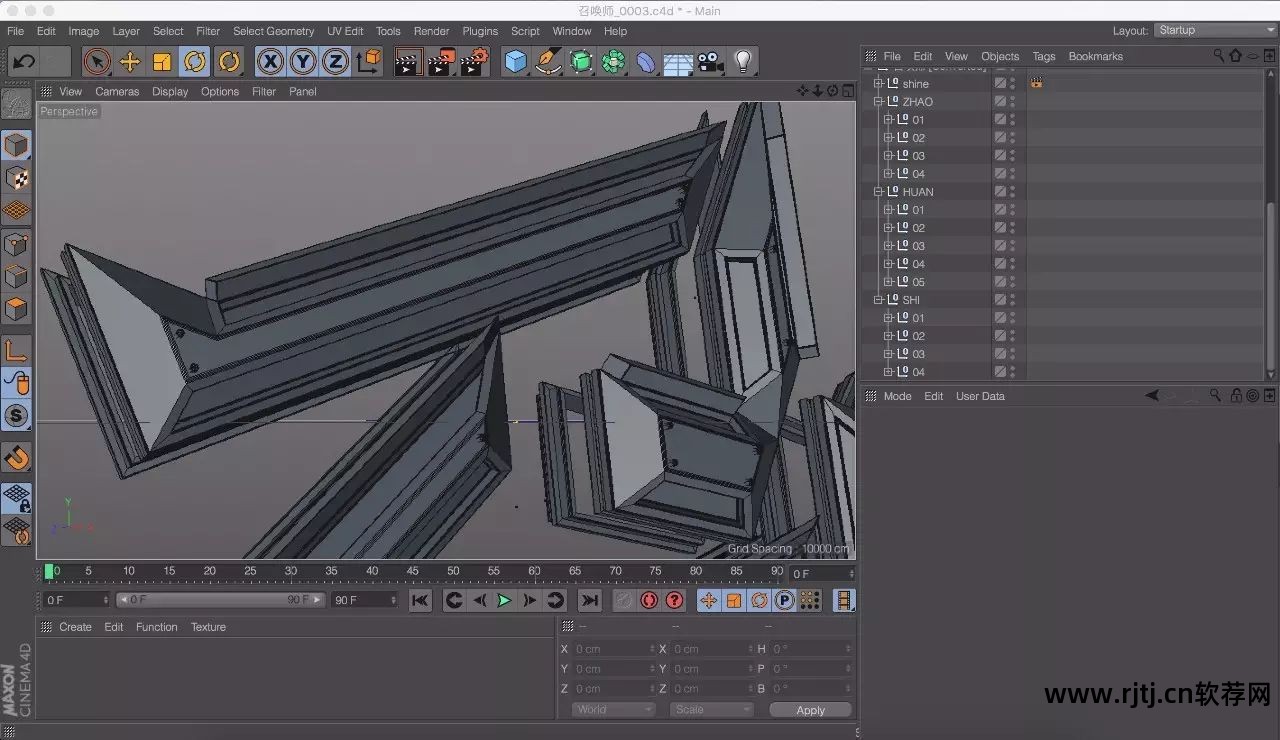Open the Light object icon

coord(742,62)
